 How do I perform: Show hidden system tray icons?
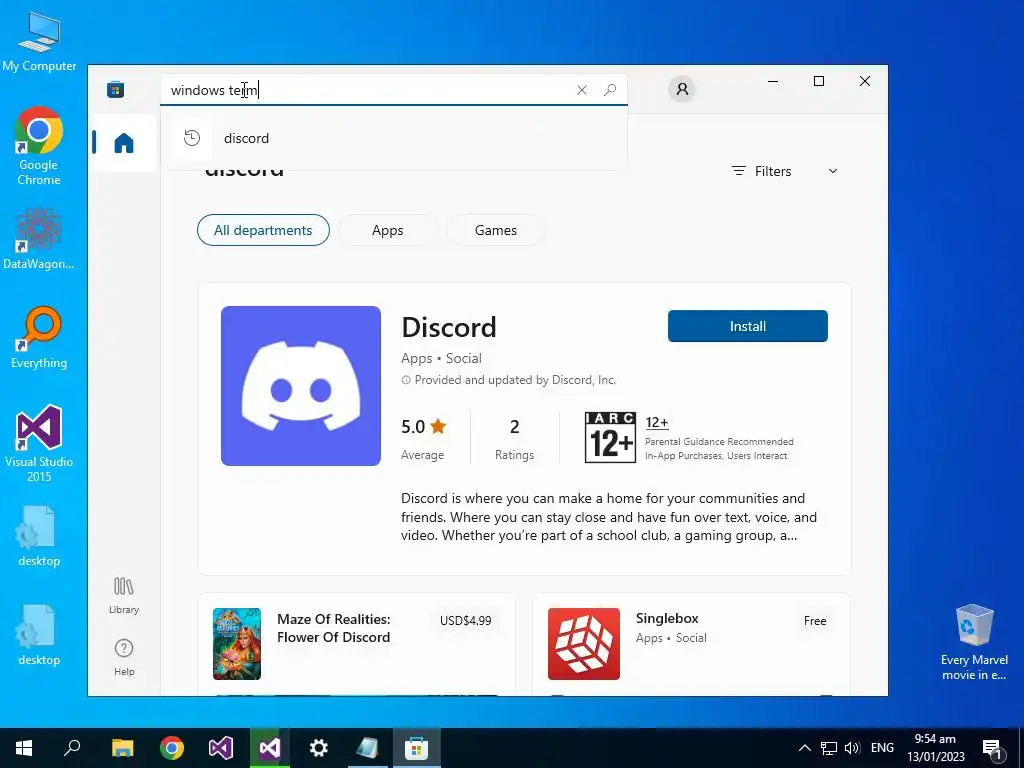(x=805, y=748)
